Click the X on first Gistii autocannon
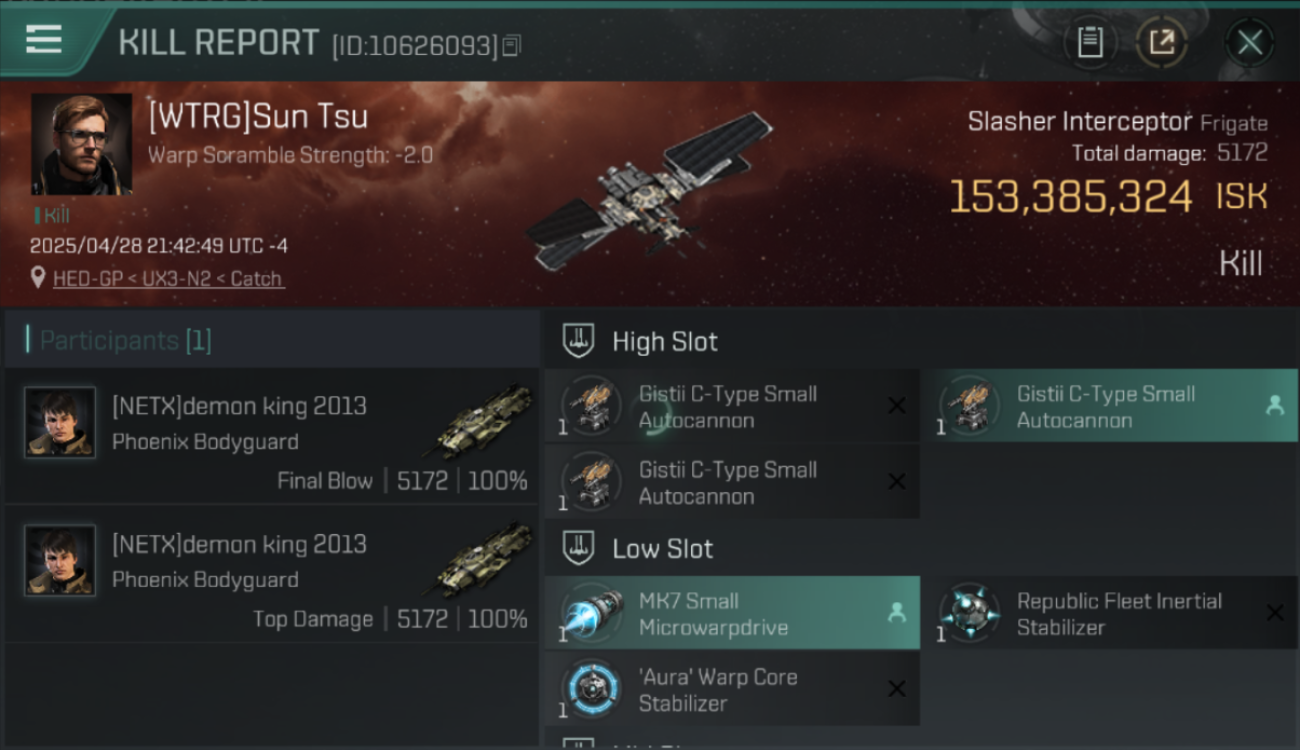This screenshot has height=750, width=1300. tap(897, 406)
